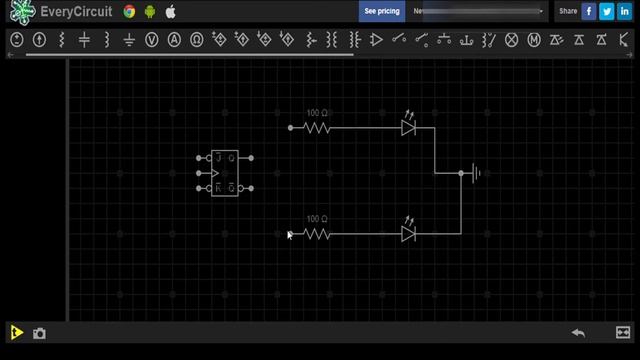Image resolution: width=640 pixels, height=360 pixels.
Task: Click the flip-flop clock input terminal
Action: coord(199,173)
